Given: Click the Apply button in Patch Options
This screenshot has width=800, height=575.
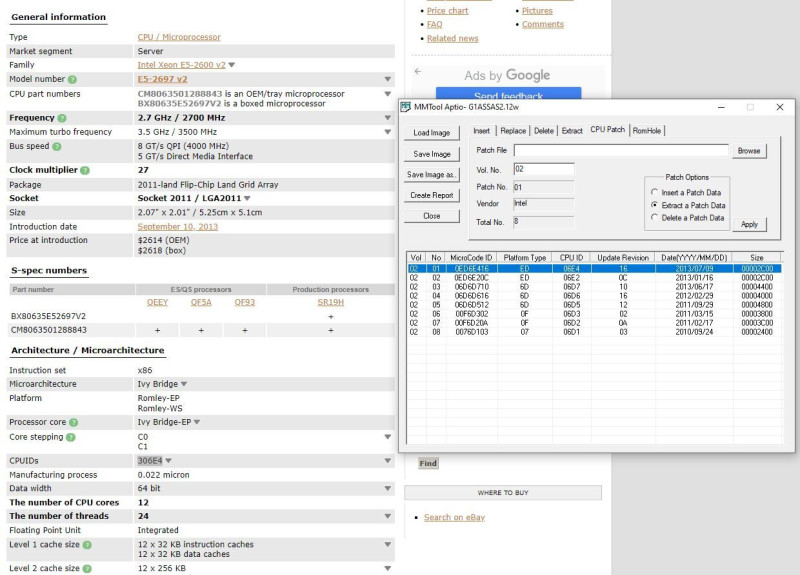Looking at the screenshot, I should coord(749,224).
